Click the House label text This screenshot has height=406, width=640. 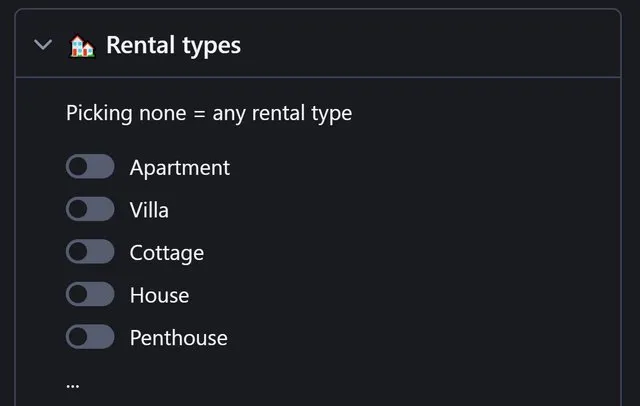pyautogui.click(x=159, y=295)
